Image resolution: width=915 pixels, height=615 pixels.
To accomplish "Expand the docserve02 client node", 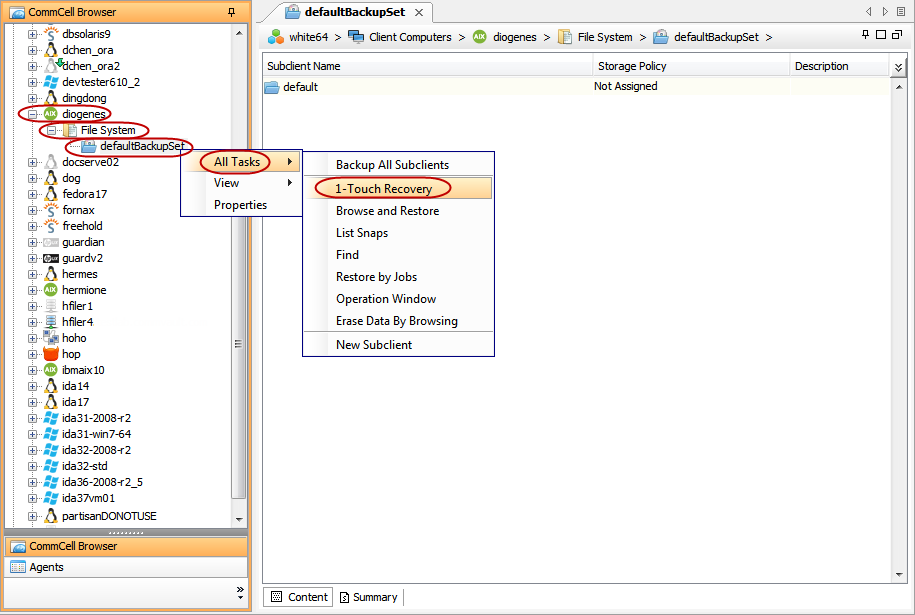I will tap(33, 162).
